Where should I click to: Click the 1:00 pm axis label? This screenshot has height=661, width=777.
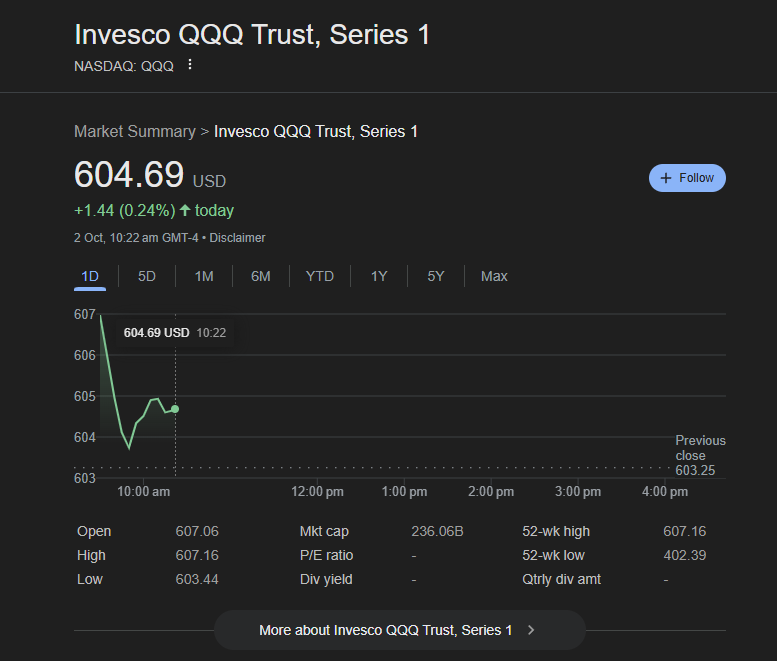[x=404, y=492]
